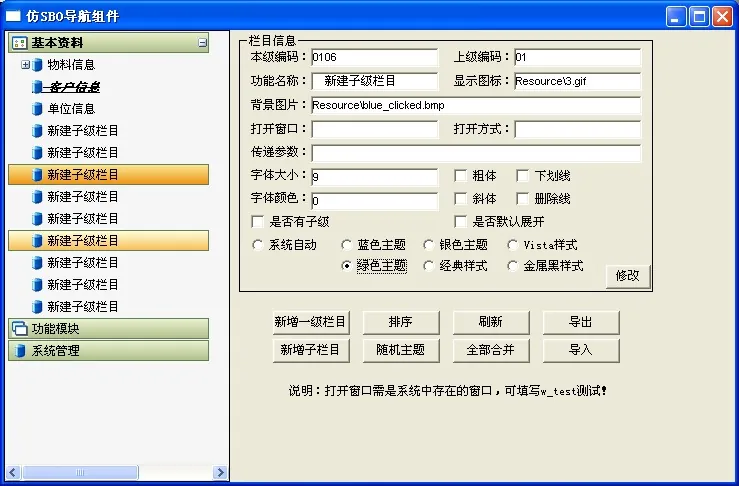This screenshot has width=739, height=486.
Task: Click the 刷新 button
Action: (x=491, y=322)
